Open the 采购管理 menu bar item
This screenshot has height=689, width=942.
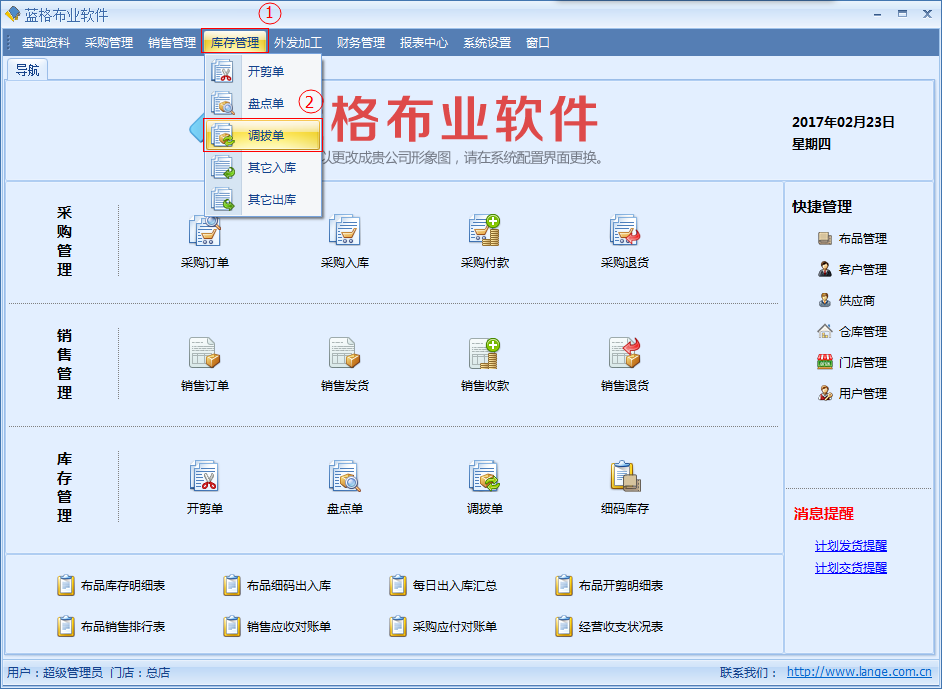[109, 43]
